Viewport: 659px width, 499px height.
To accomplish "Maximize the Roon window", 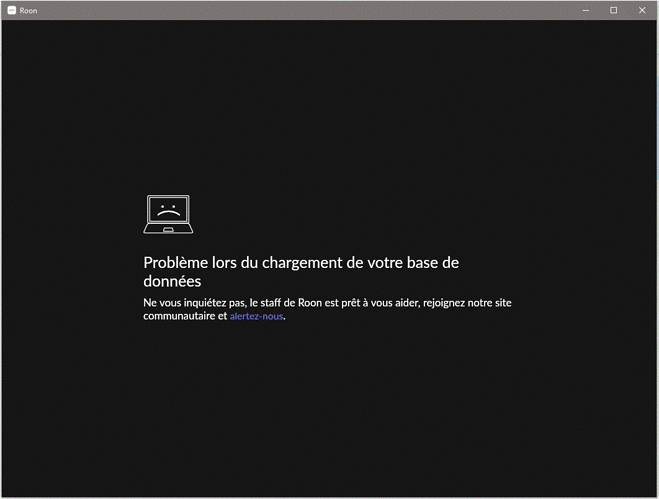I will pos(614,10).
